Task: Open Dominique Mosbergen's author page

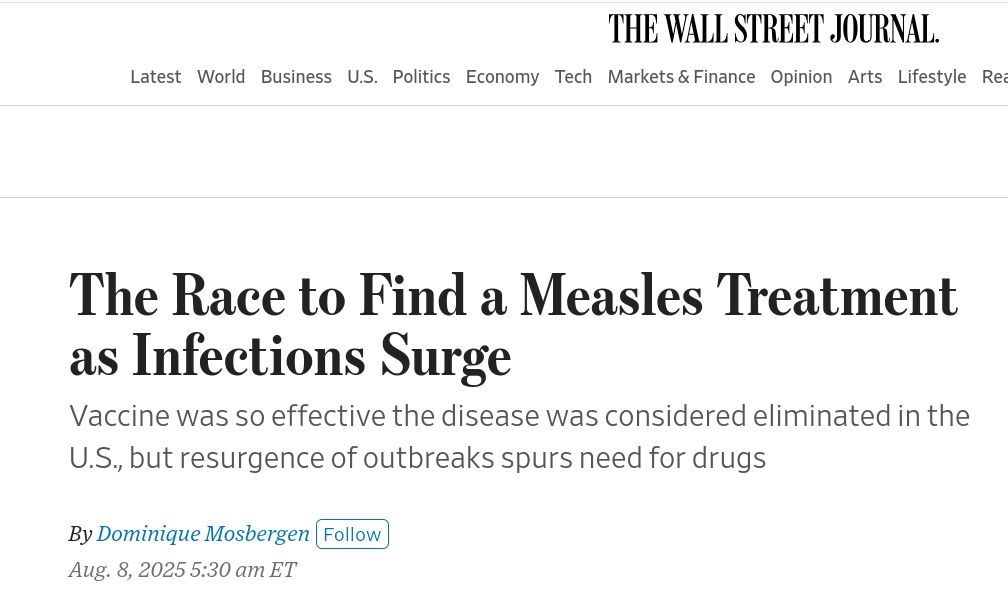Action: point(203,534)
